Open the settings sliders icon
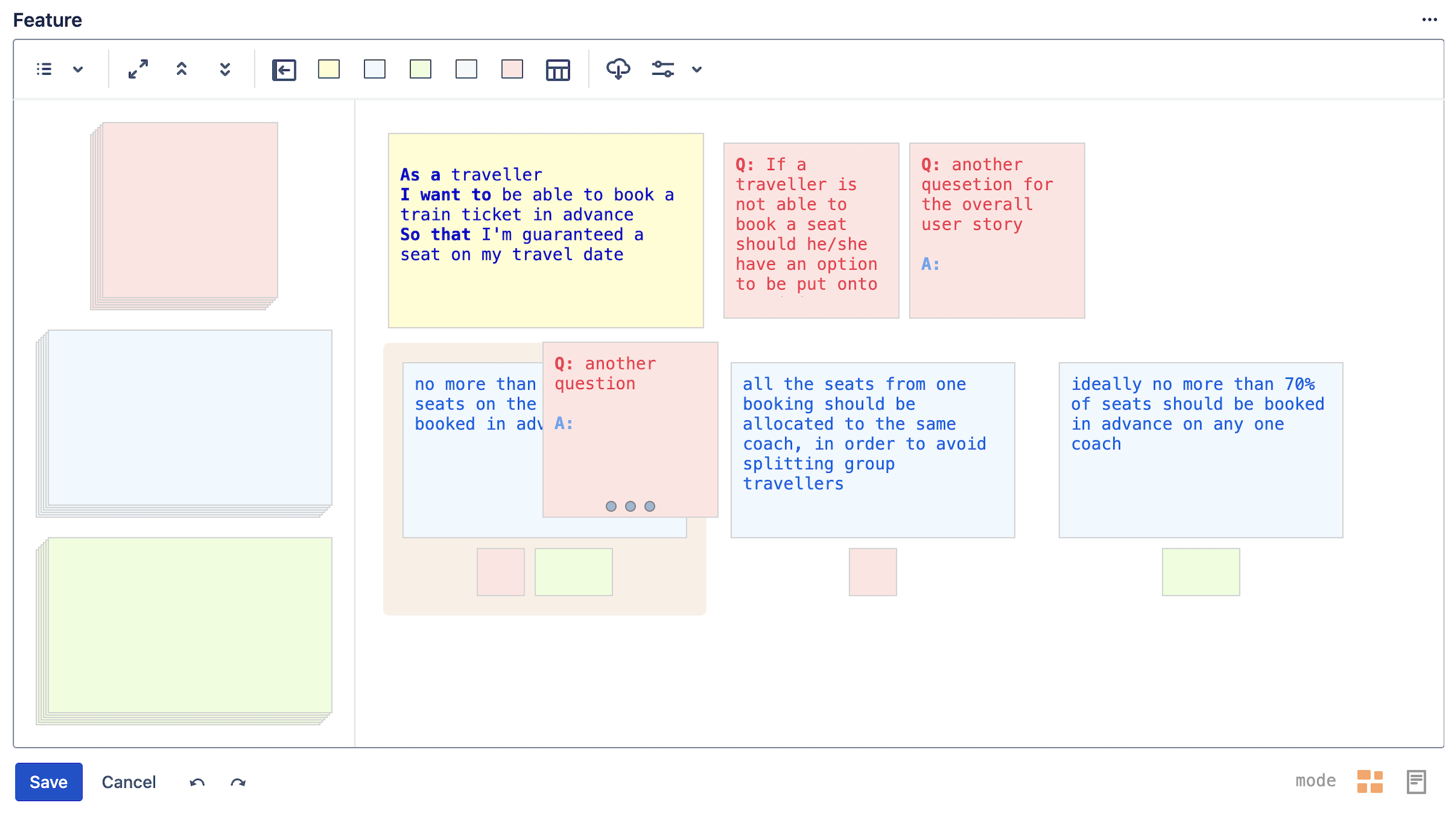1456x815 pixels. click(x=663, y=69)
